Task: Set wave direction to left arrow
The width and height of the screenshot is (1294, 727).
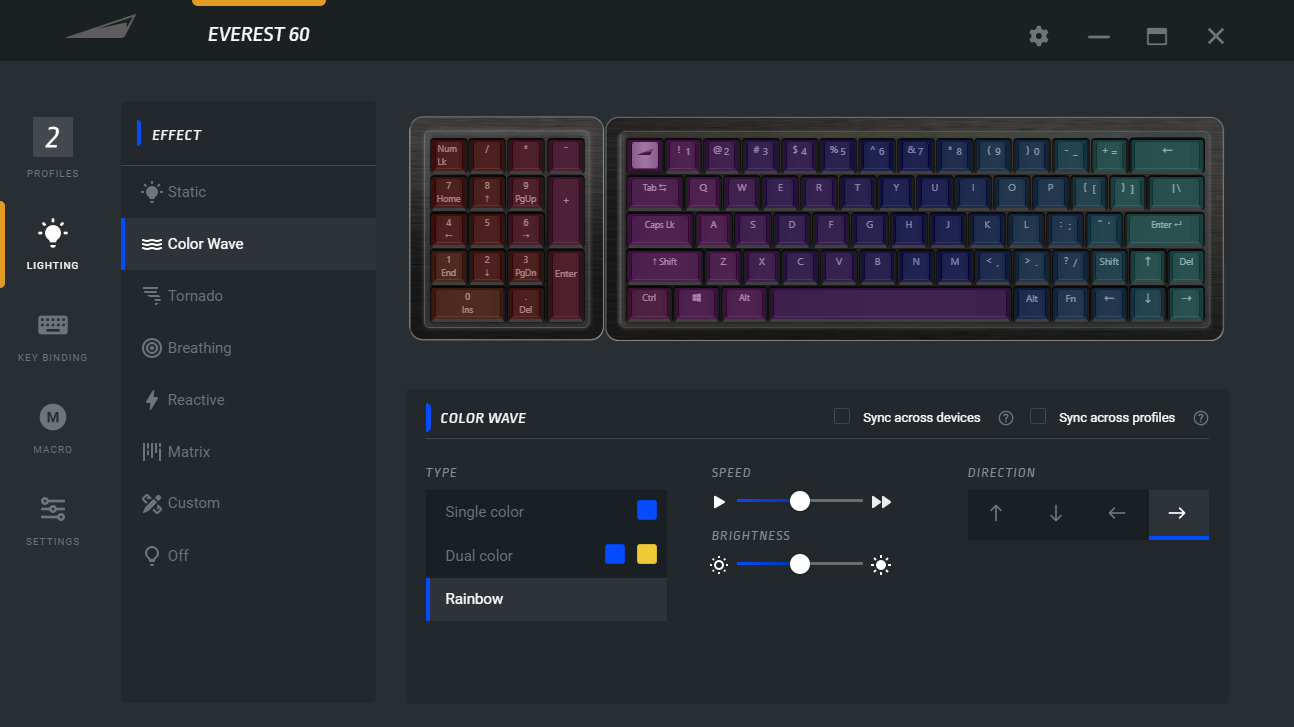Action: pos(1117,513)
